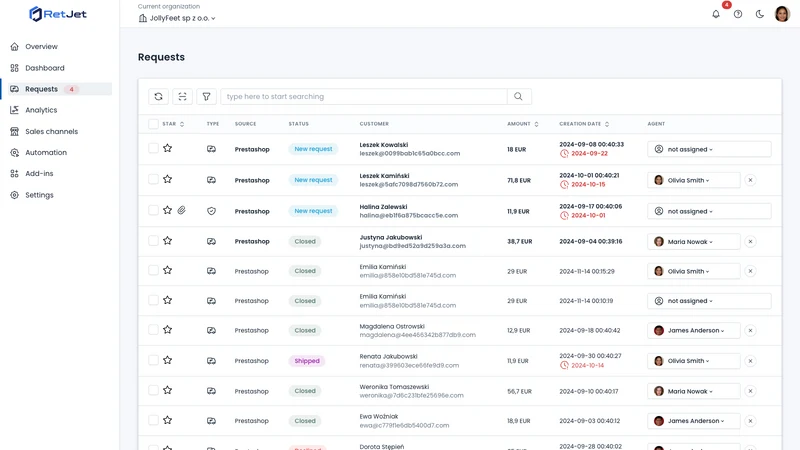Change Maria Nowak agent for Justyna Jakubowski
This screenshot has width=800, height=450.
click(694, 241)
